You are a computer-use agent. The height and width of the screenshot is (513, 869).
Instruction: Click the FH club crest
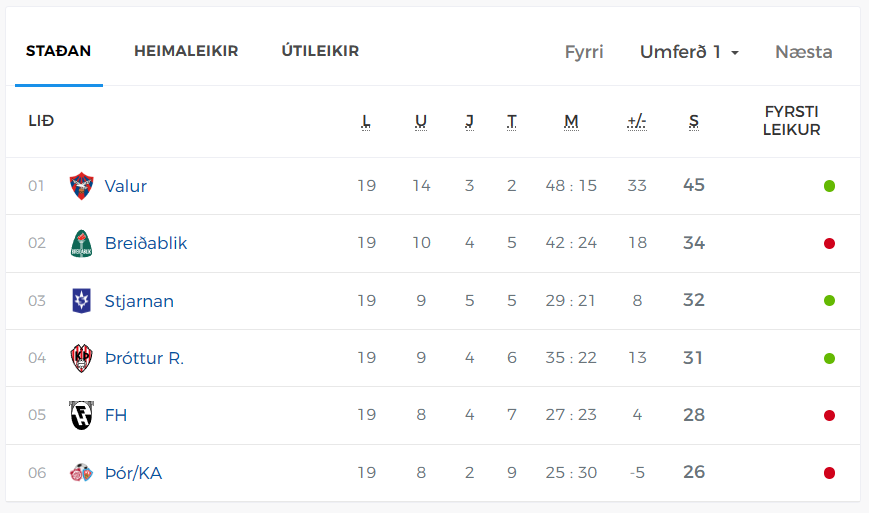[x=81, y=415]
